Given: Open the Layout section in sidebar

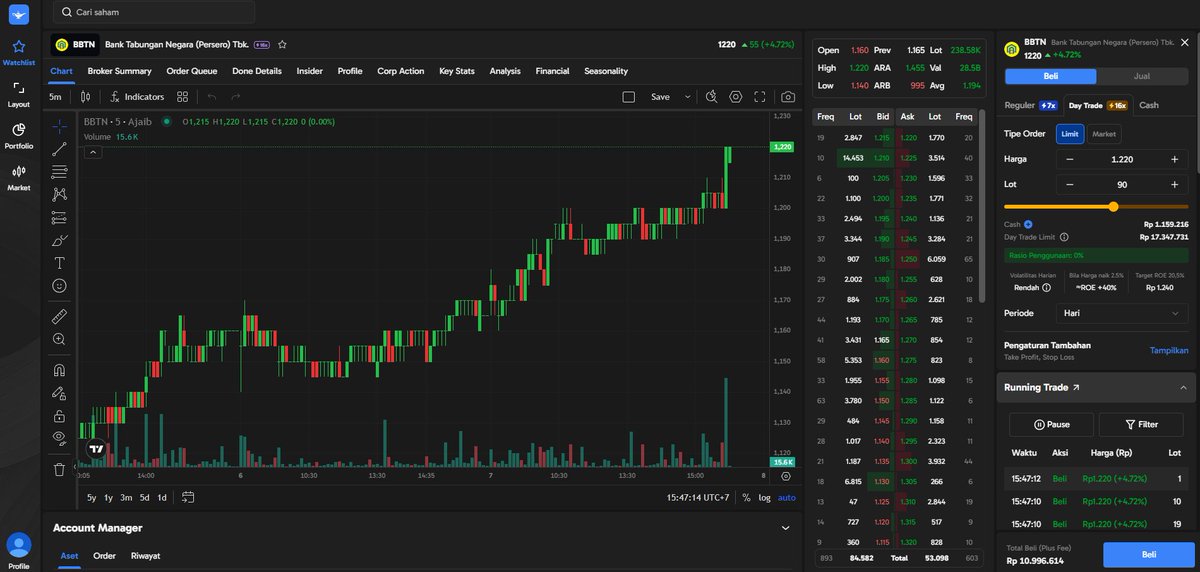Looking at the screenshot, I should pyautogui.click(x=18, y=94).
